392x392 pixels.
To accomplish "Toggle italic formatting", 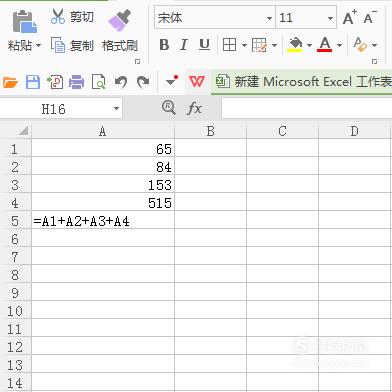I will tap(184, 45).
